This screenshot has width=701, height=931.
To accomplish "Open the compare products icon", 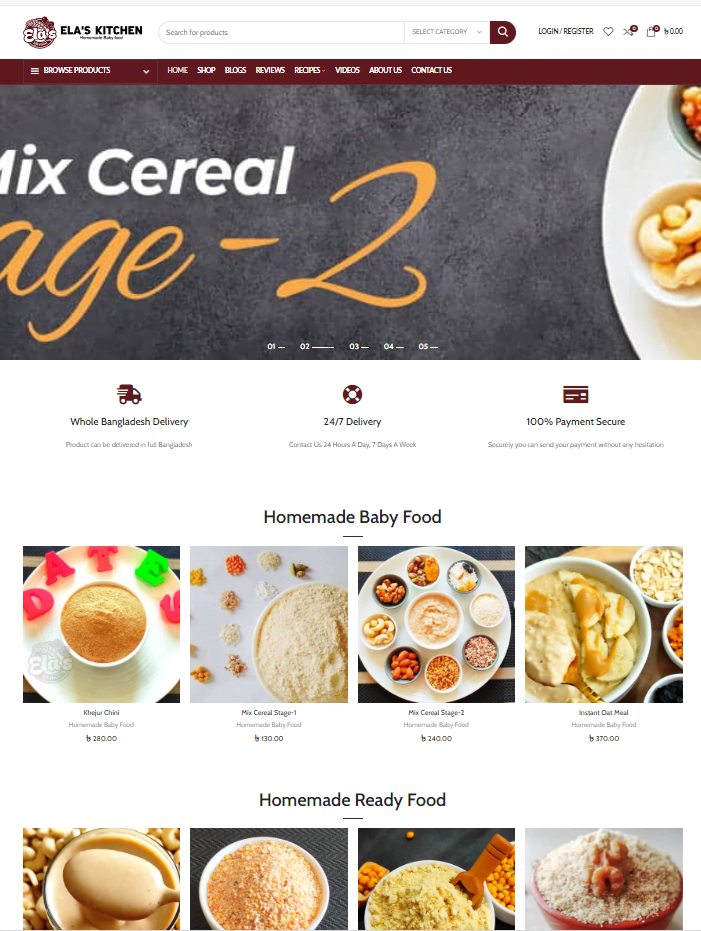I will pyautogui.click(x=629, y=31).
